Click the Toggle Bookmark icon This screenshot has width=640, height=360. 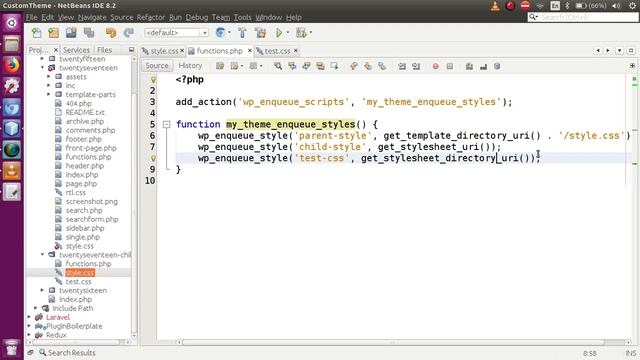[382, 66]
